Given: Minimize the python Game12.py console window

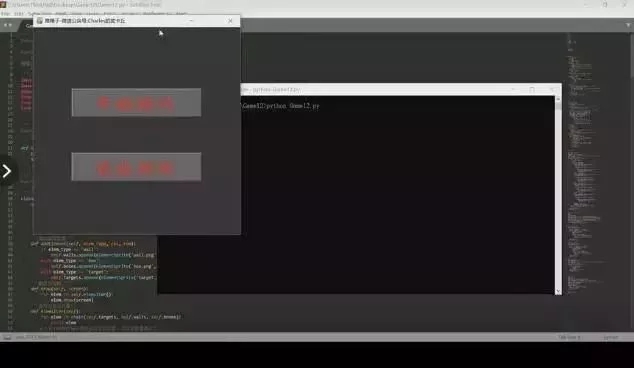Looking at the screenshot, I should [514, 90].
